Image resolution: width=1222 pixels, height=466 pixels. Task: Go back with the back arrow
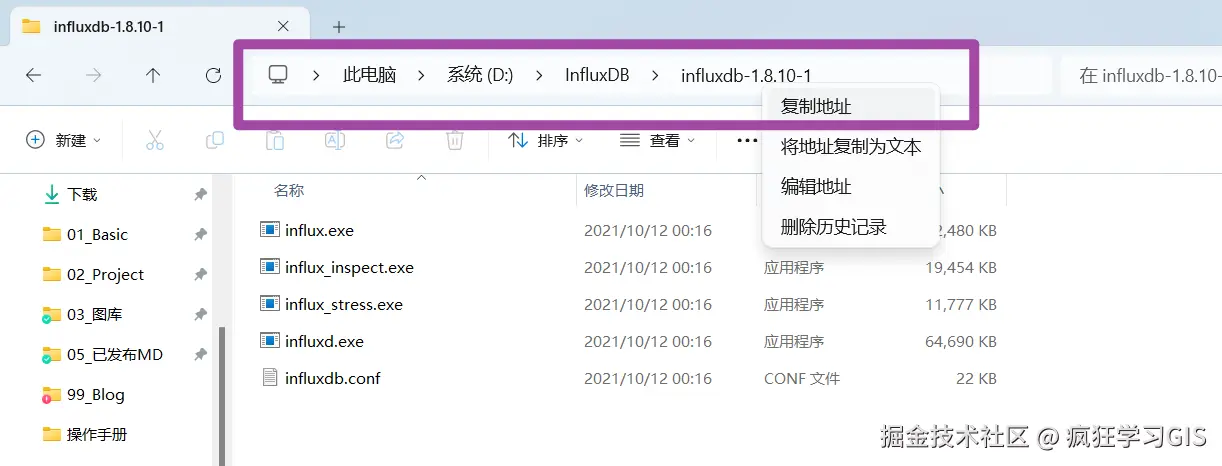[x=33, y=75]
